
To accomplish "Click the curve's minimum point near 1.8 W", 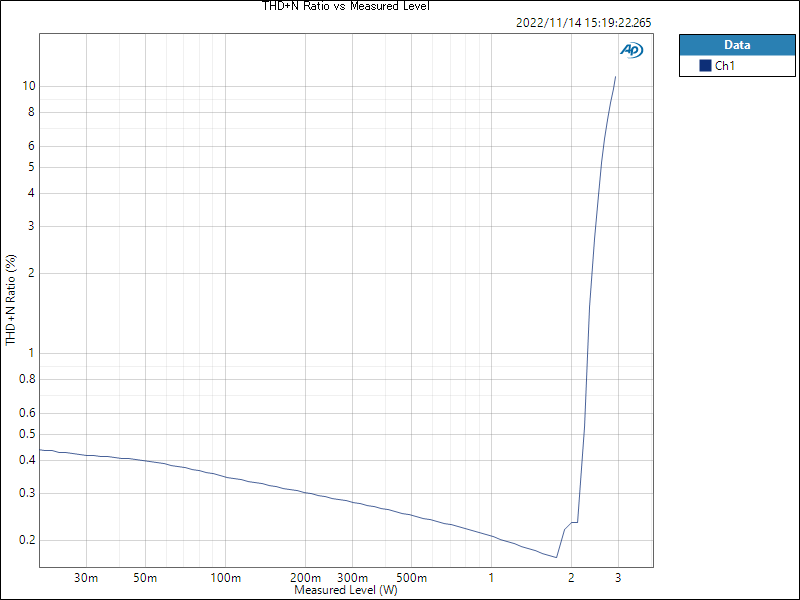I will tap(556, 557).
